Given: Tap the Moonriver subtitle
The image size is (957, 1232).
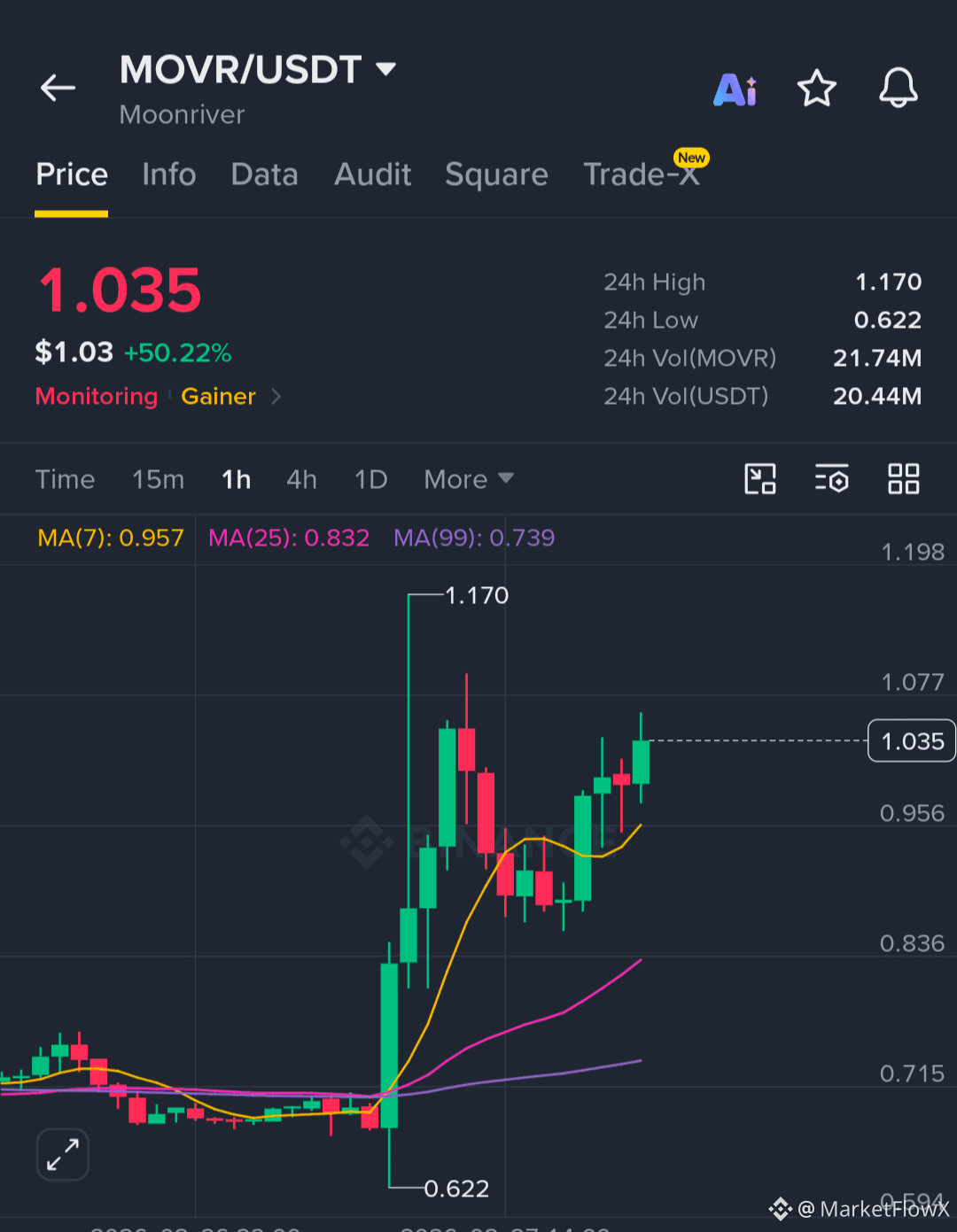Looking at the screenshot, I should coord(182,114).
